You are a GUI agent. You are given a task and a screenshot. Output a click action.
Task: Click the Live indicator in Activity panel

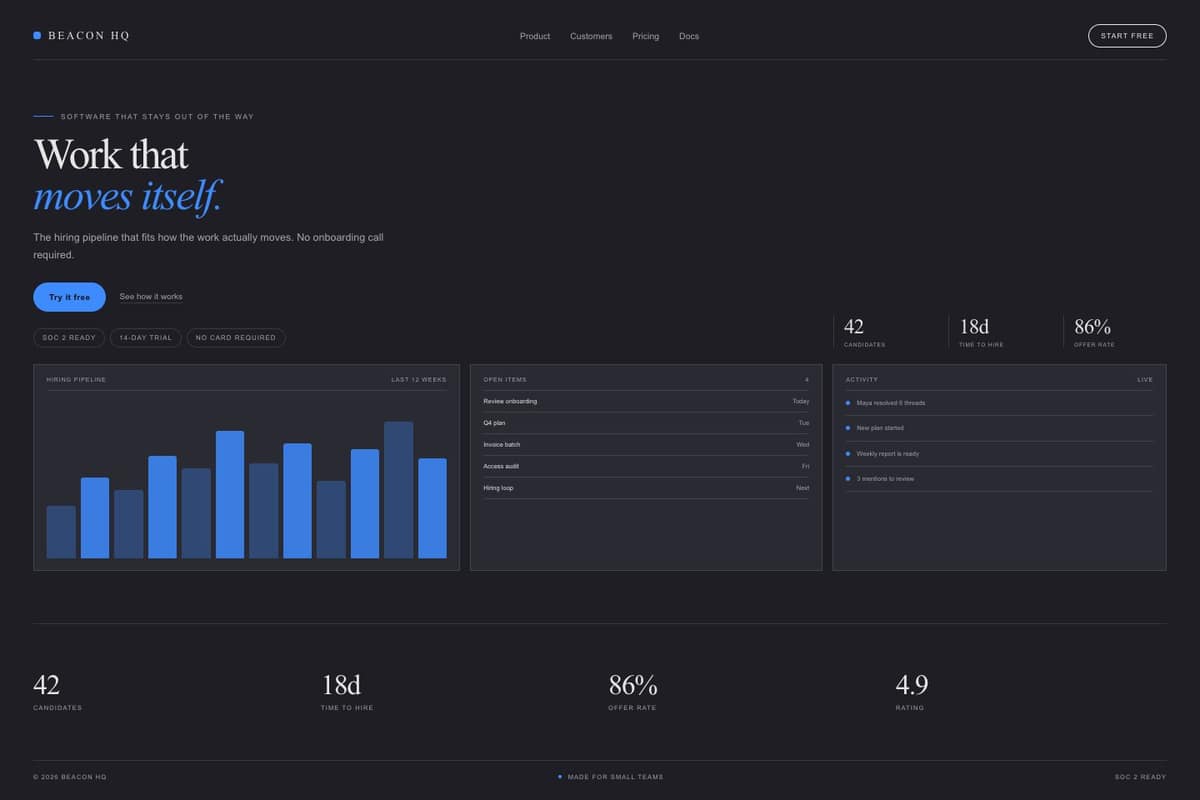[1145, 380]
